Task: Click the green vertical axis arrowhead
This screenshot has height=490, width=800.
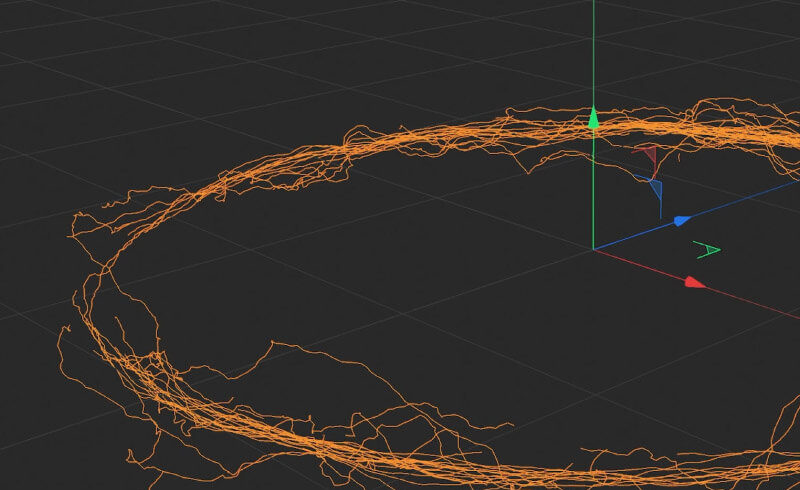Action: (593, 118)
